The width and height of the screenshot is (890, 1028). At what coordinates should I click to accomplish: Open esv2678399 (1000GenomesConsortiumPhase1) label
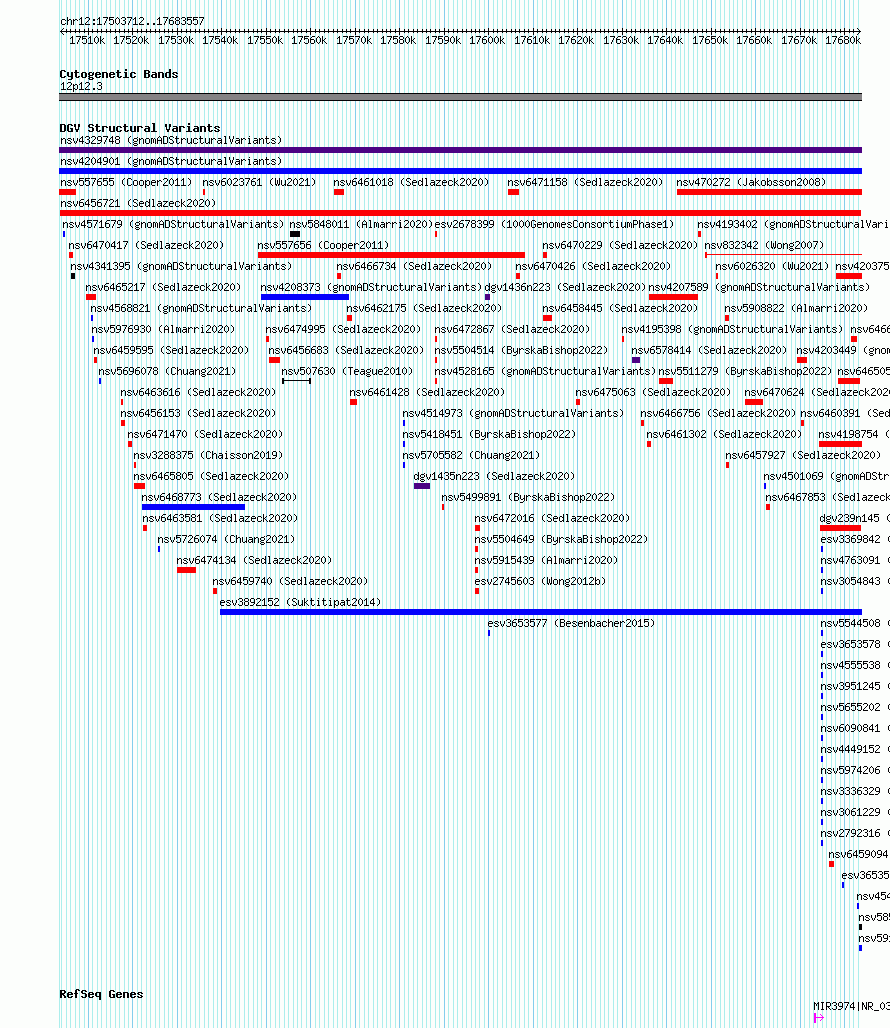pos(554,224)
